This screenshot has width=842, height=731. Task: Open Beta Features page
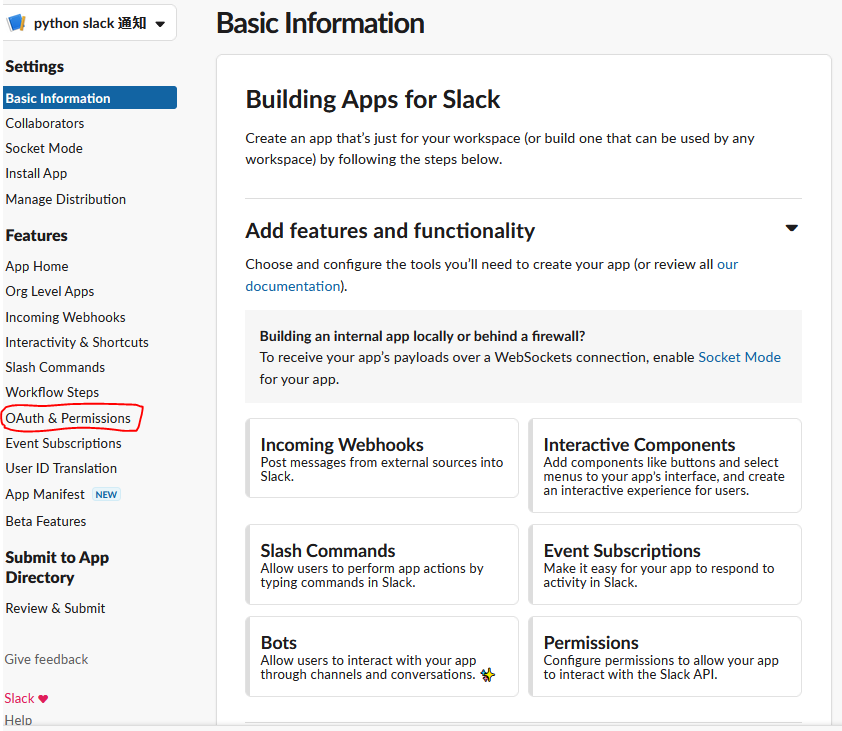click(x=46, y=522)
